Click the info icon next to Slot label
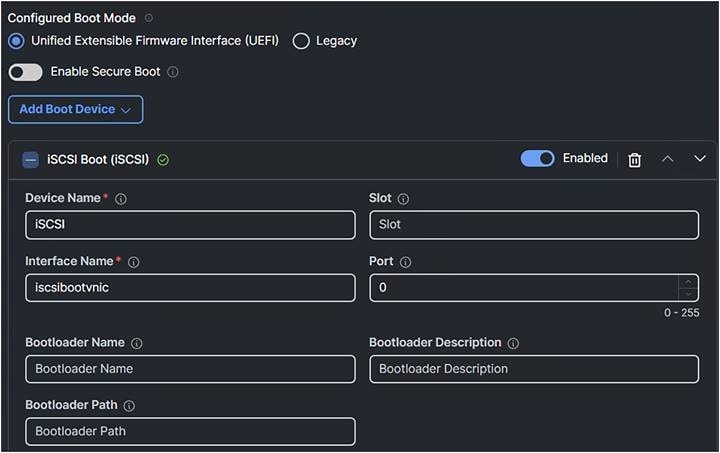Image resolution: width=720 pixels, height=453 pixels. (404, 199)
